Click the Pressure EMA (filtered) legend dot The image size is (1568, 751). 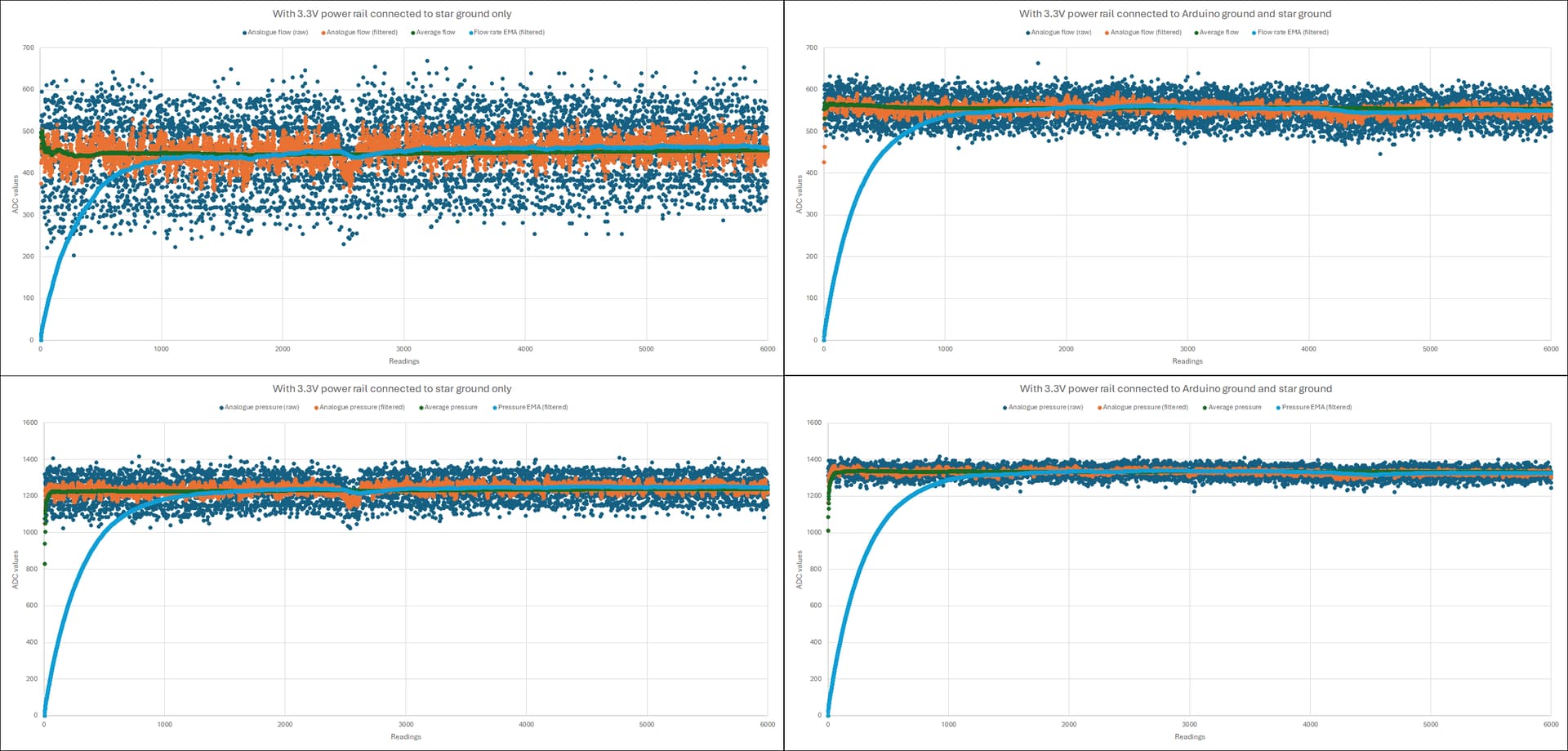tap(496, 407)
